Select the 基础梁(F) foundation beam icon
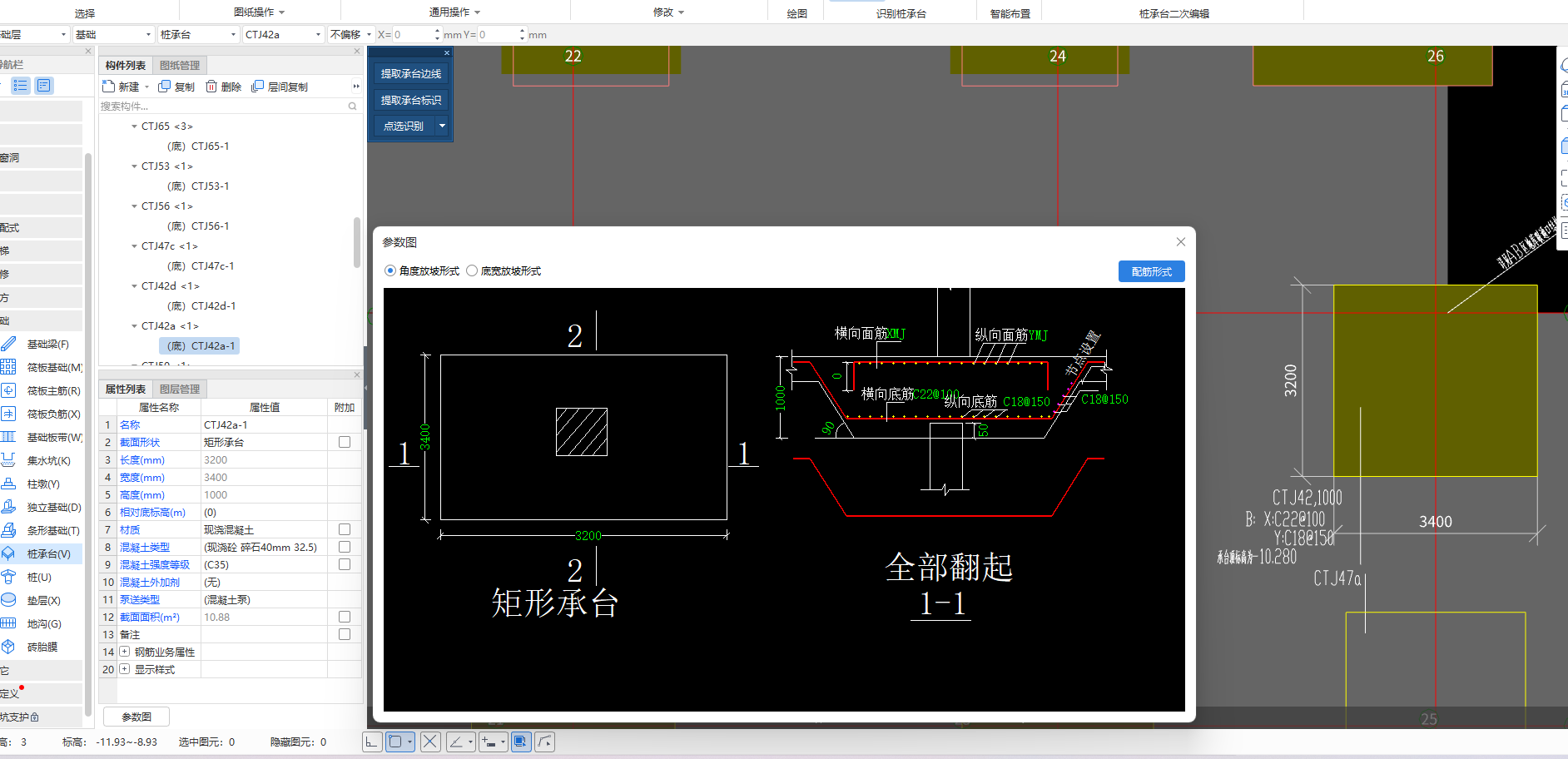 pyautogui.click(x=8, y=344)
